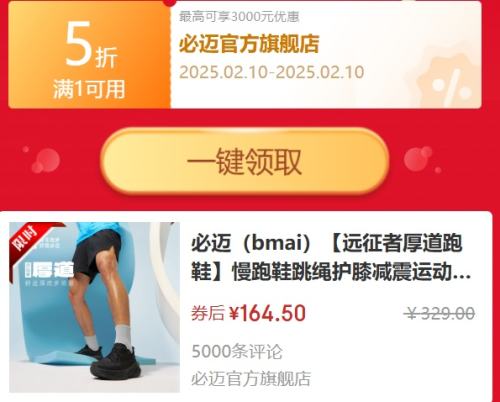
Task: Click coupon validity date 2025.02.10-2025.02.10
Action: [x=271, y=72]
